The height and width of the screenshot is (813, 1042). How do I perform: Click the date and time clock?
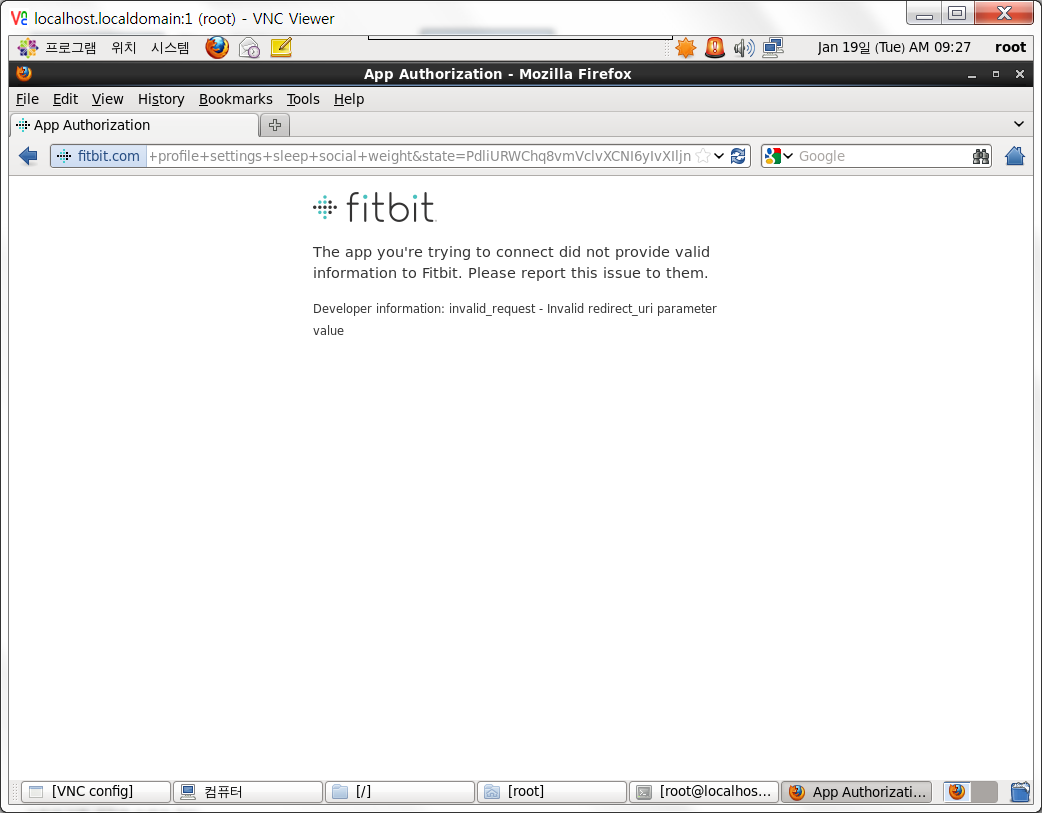pyautogui.click(x=894, y=47)
